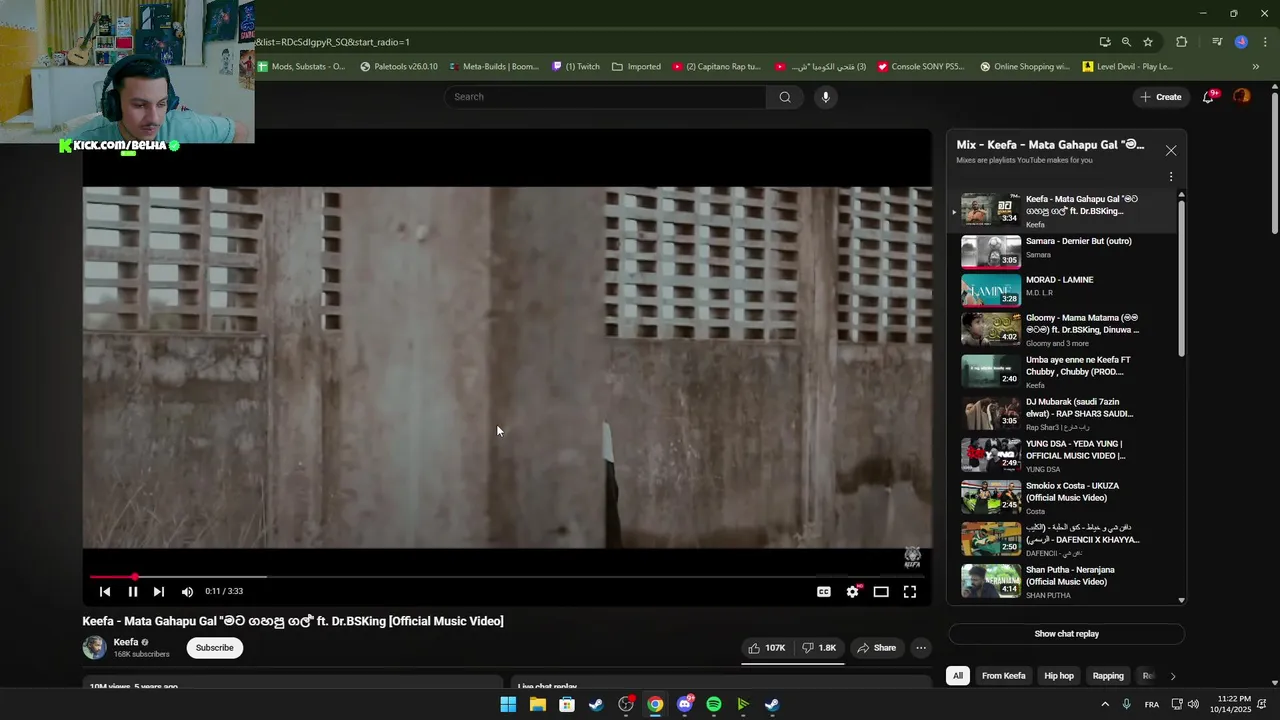Viewport: 1280px width, 720px height.
Task: Open Capitano Rap bookmark
Action: point(717,67)
